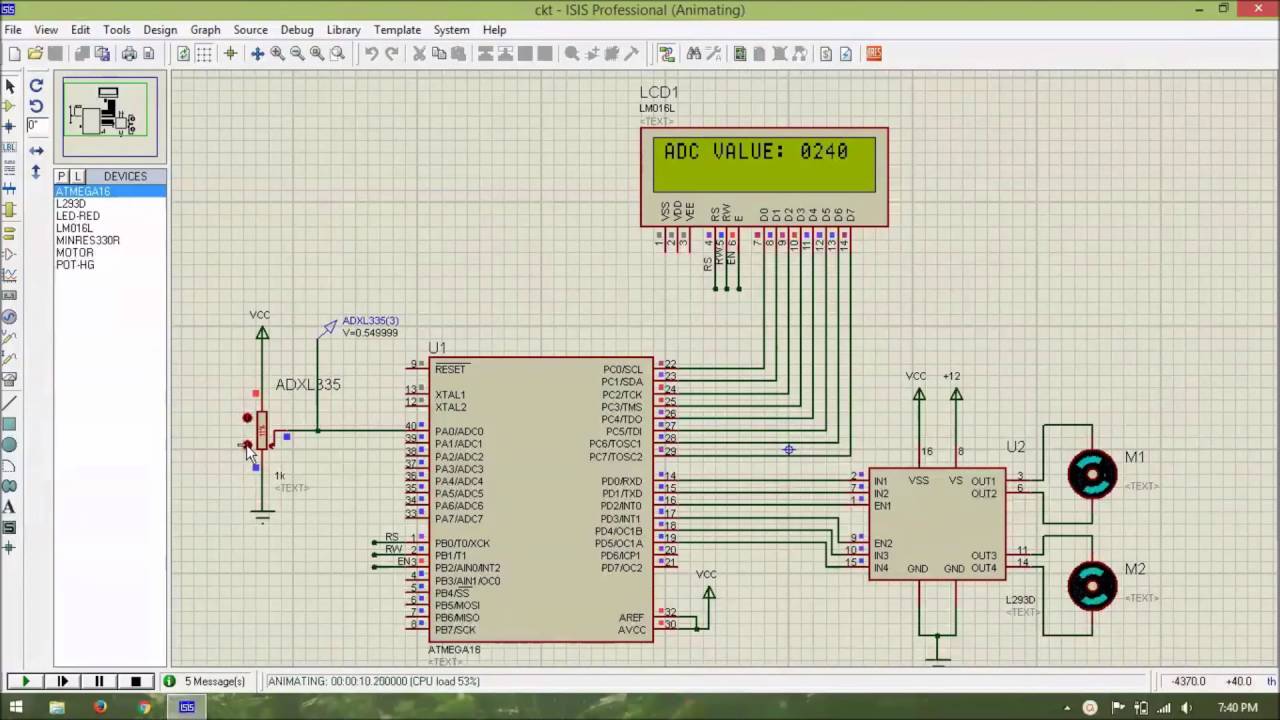Click the X-mirror horizontal flip icon
This screenshot has width=1280, height=720.
(x=36, y=151)
